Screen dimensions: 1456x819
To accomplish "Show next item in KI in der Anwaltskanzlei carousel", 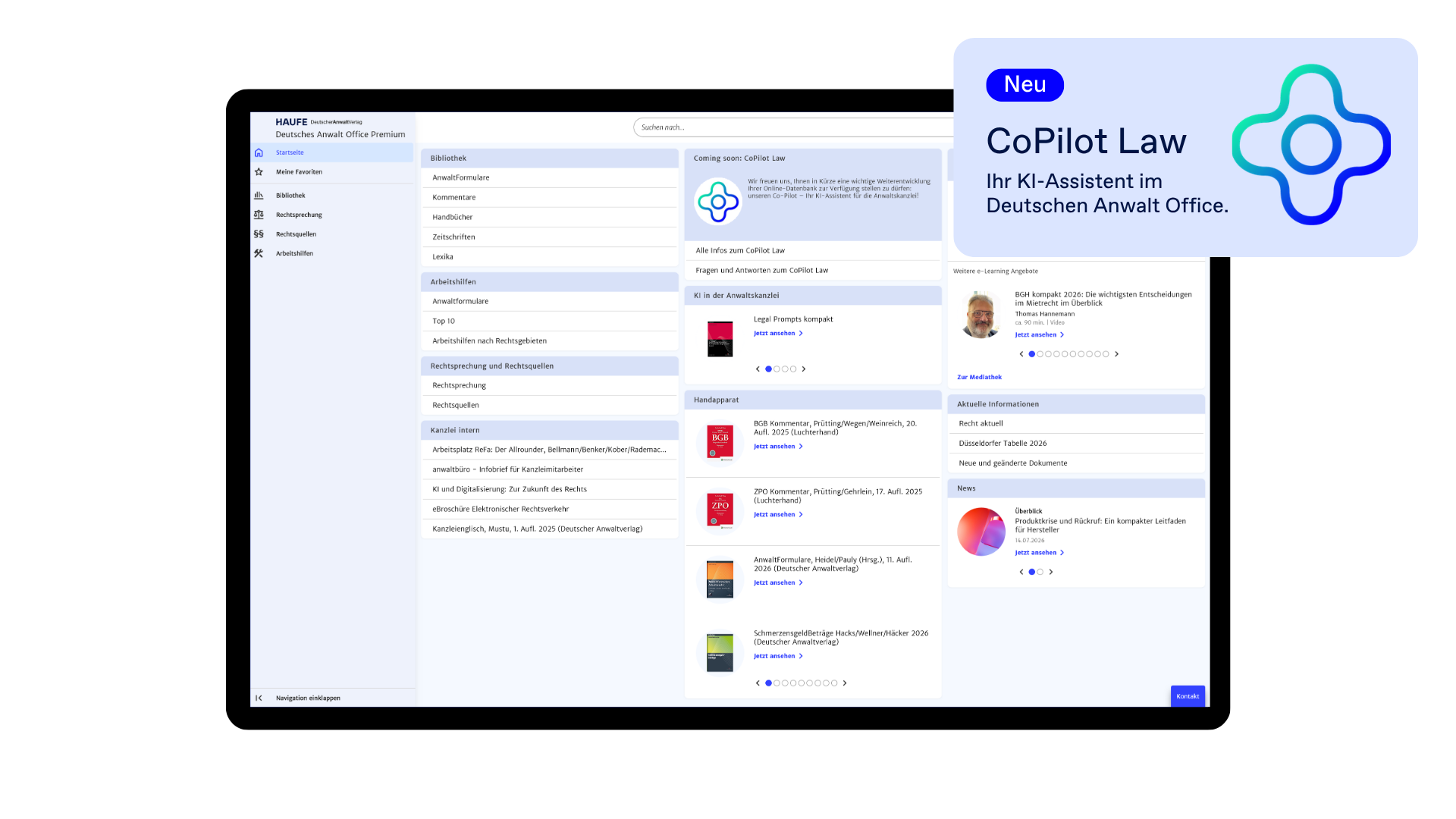I will point(804,369).
